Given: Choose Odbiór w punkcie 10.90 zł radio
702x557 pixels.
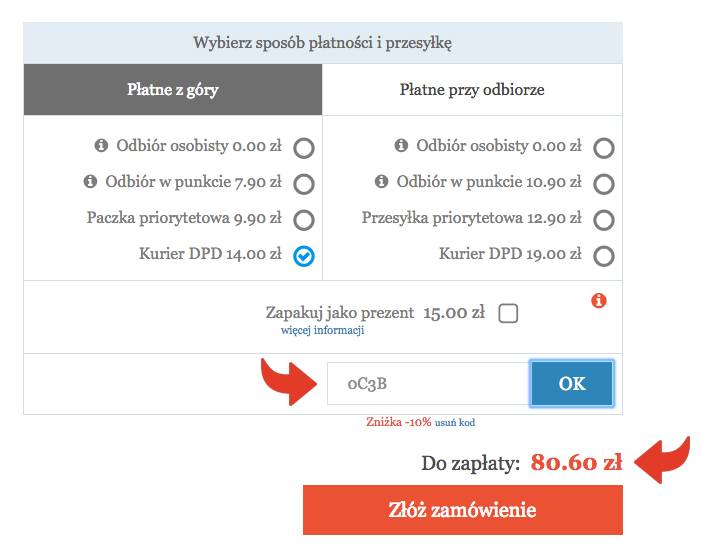Looking at the screenshot, I should 603,184.
